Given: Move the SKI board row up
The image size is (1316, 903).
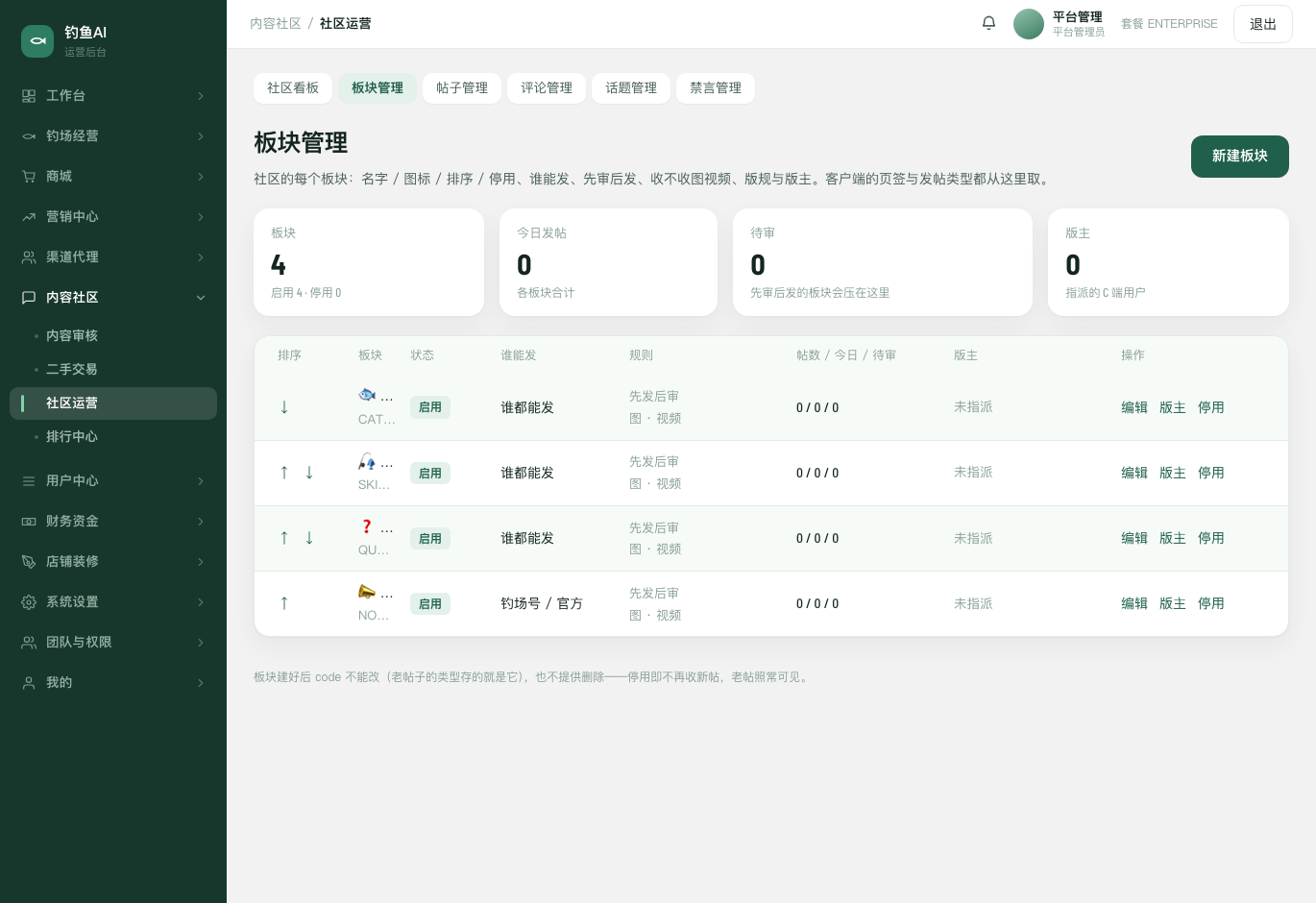Looking at the screenshot, I should (x=284, y=473).
